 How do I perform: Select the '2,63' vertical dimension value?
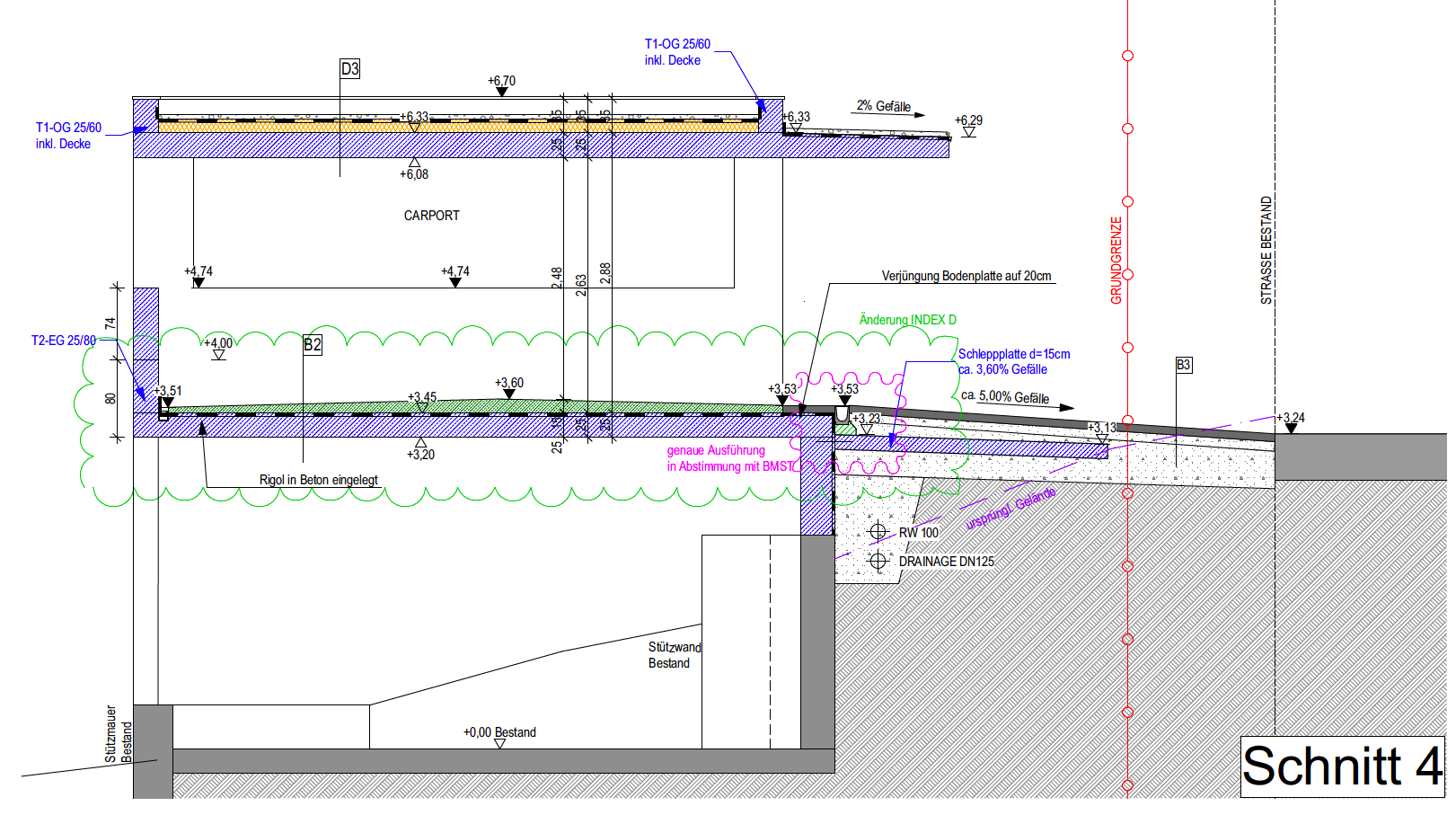[581, 285]
